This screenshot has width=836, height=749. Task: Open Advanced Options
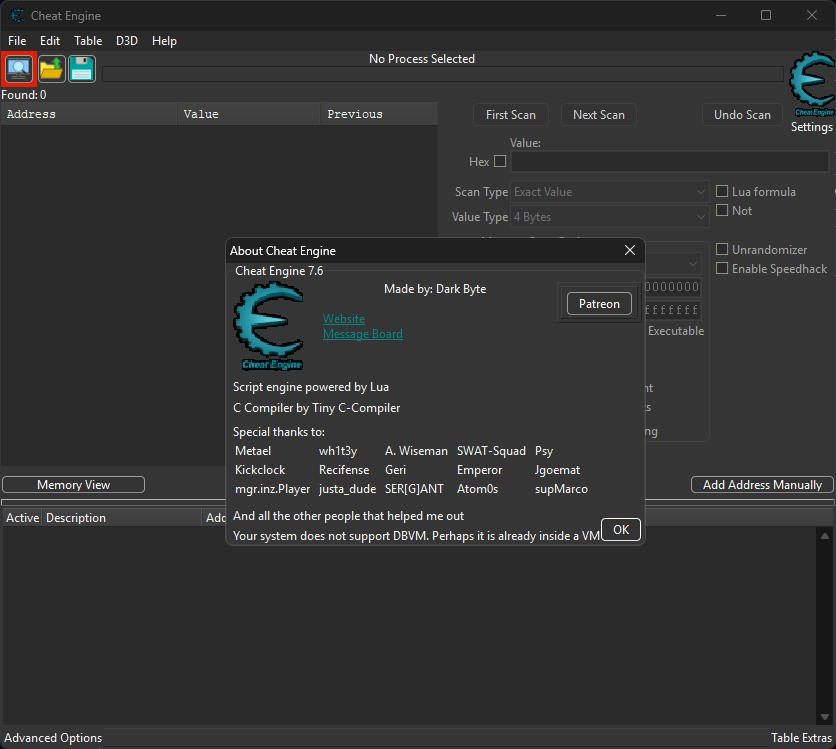53,738
